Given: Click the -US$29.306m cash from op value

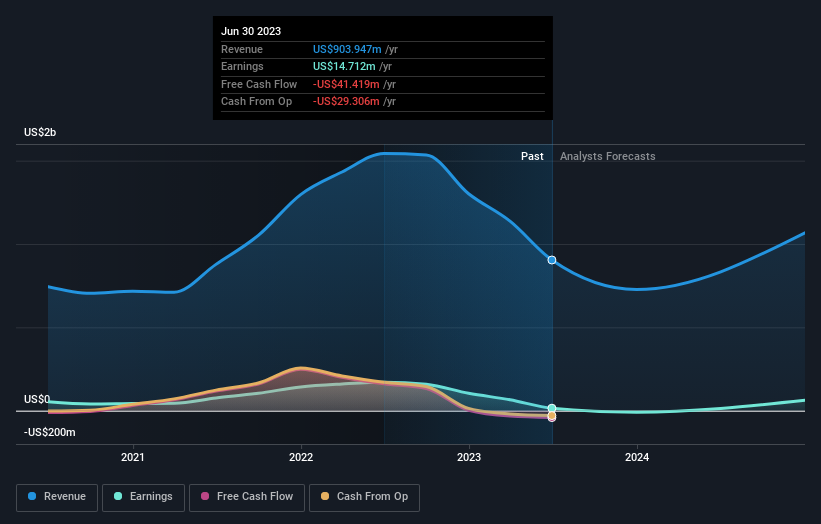Looking at the screenshot, I should 346,102.
